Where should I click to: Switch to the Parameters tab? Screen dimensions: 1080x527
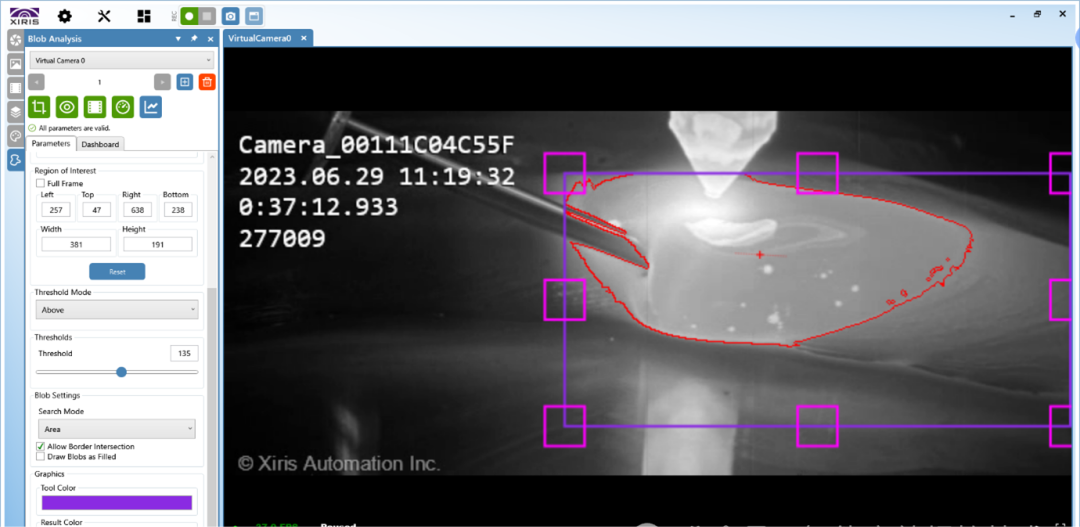[x=51, y=143]
